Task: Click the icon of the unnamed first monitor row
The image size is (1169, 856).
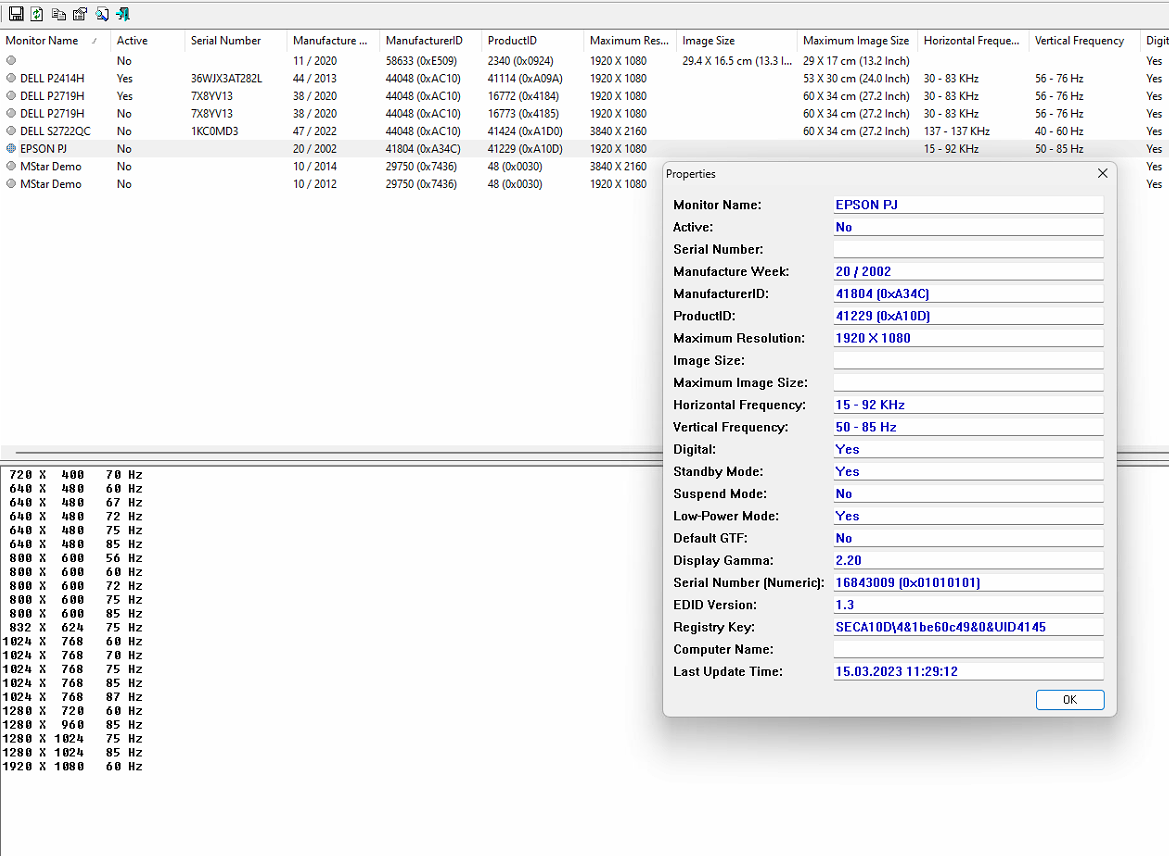Action: pos(11,60)
